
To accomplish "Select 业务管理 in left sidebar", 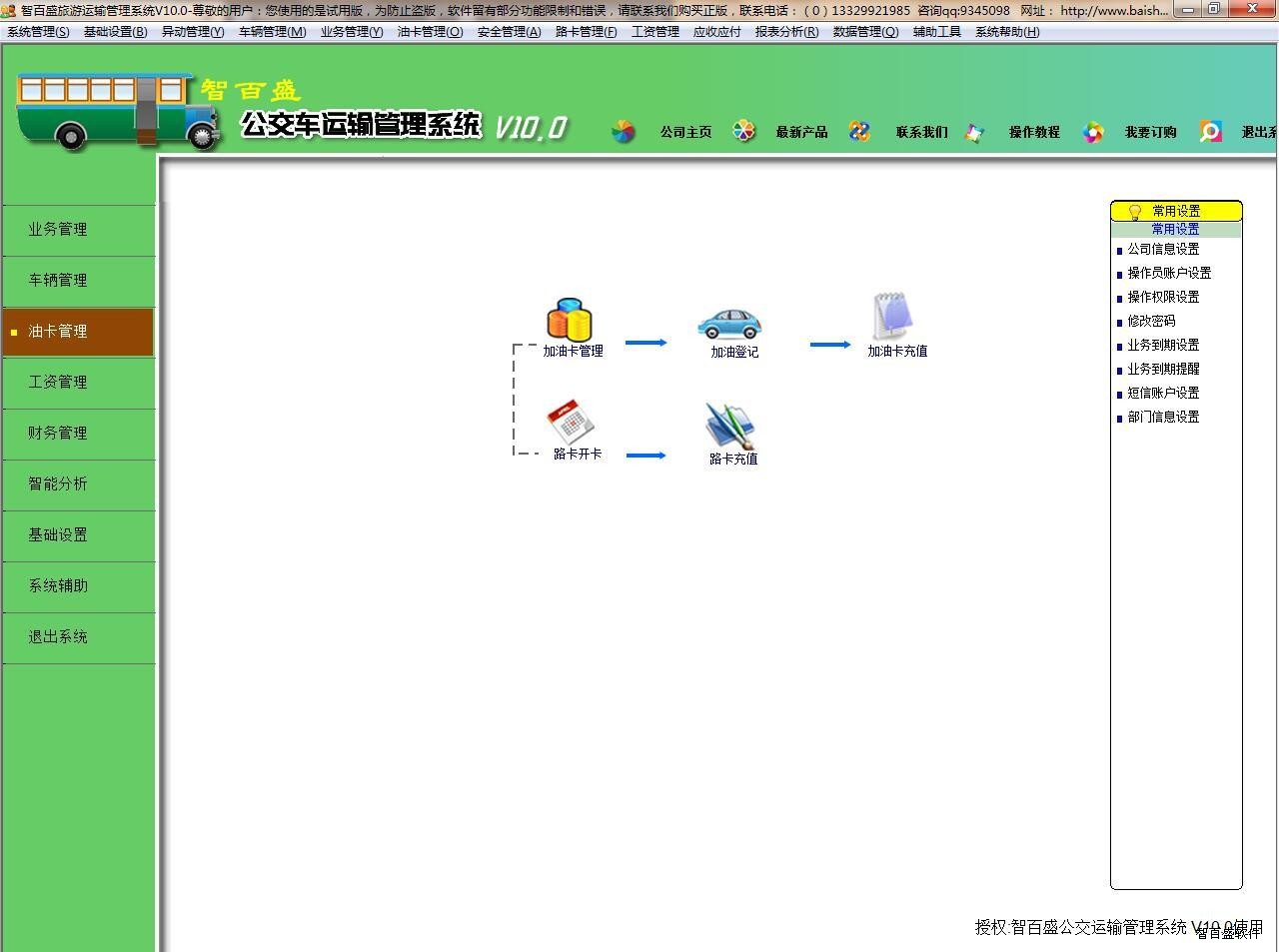I will (x=78, y=230).
